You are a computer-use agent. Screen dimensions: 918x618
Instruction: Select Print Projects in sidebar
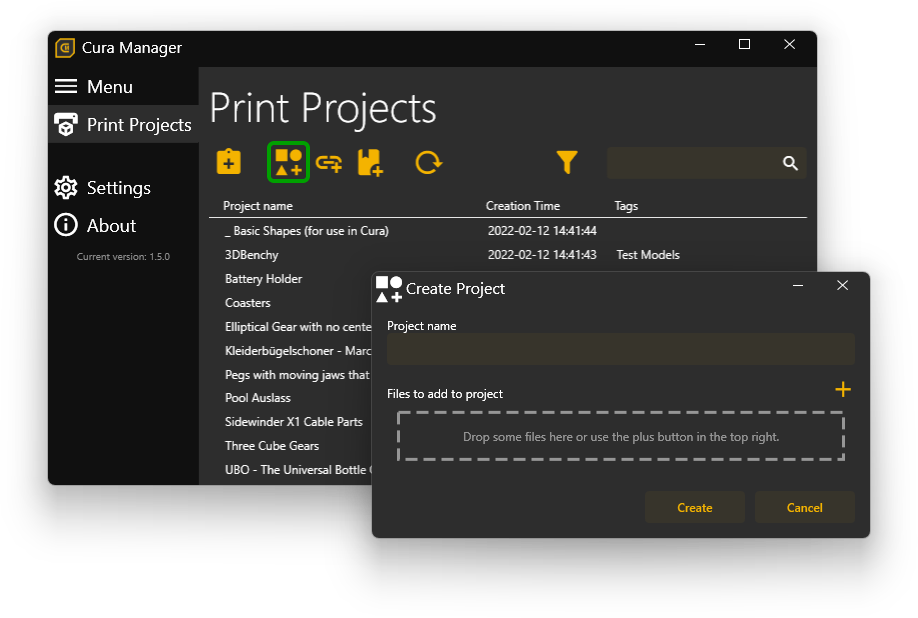pyautogui.click(x=124, y=125)
